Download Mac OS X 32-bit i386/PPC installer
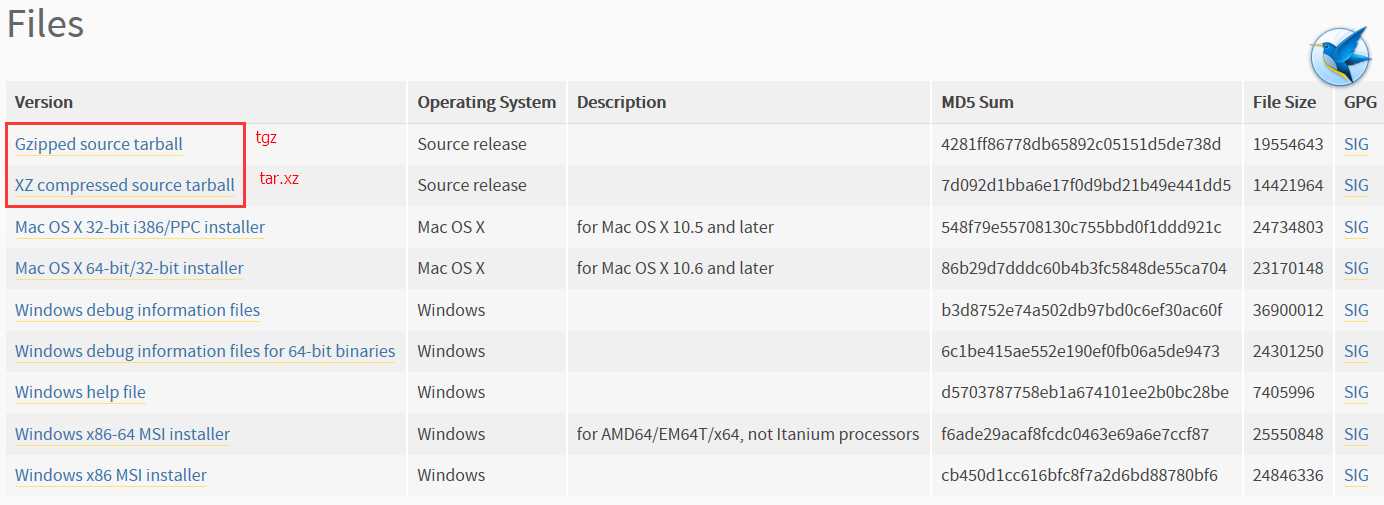The image size is (1384, 505). (140, 227)
